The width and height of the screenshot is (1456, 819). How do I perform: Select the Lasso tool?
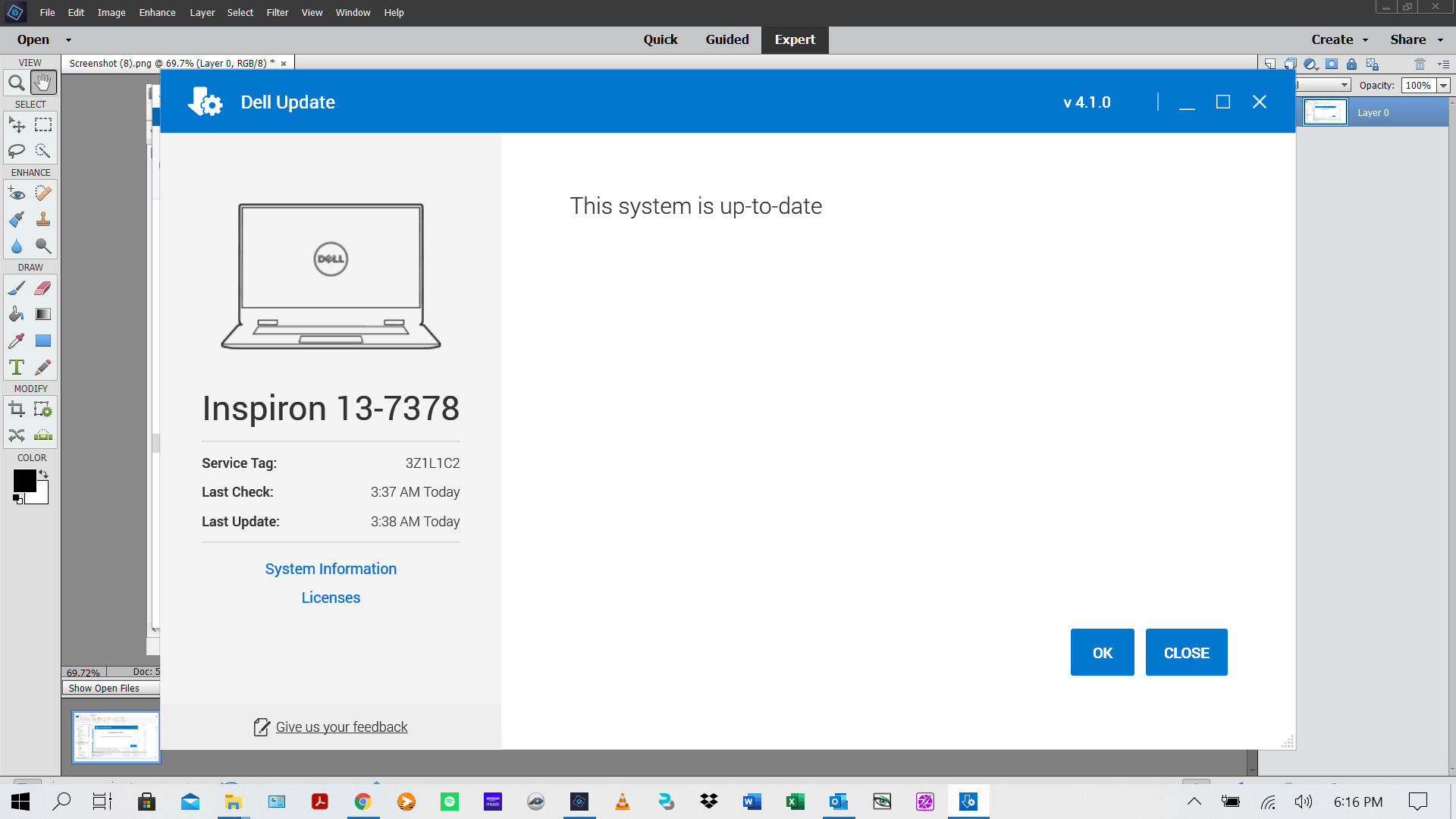coord(16,151)
